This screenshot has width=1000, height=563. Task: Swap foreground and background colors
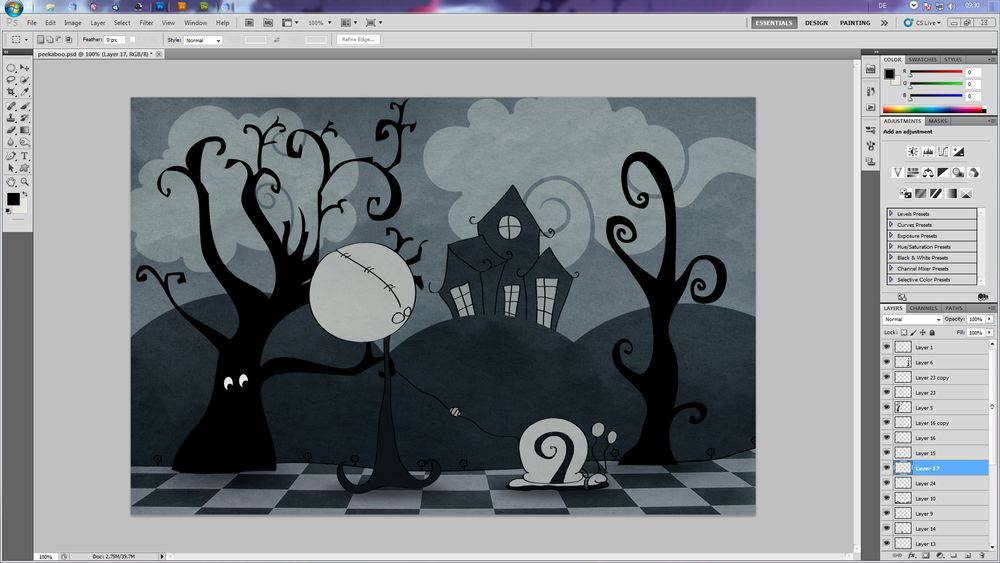pos(25,194)
